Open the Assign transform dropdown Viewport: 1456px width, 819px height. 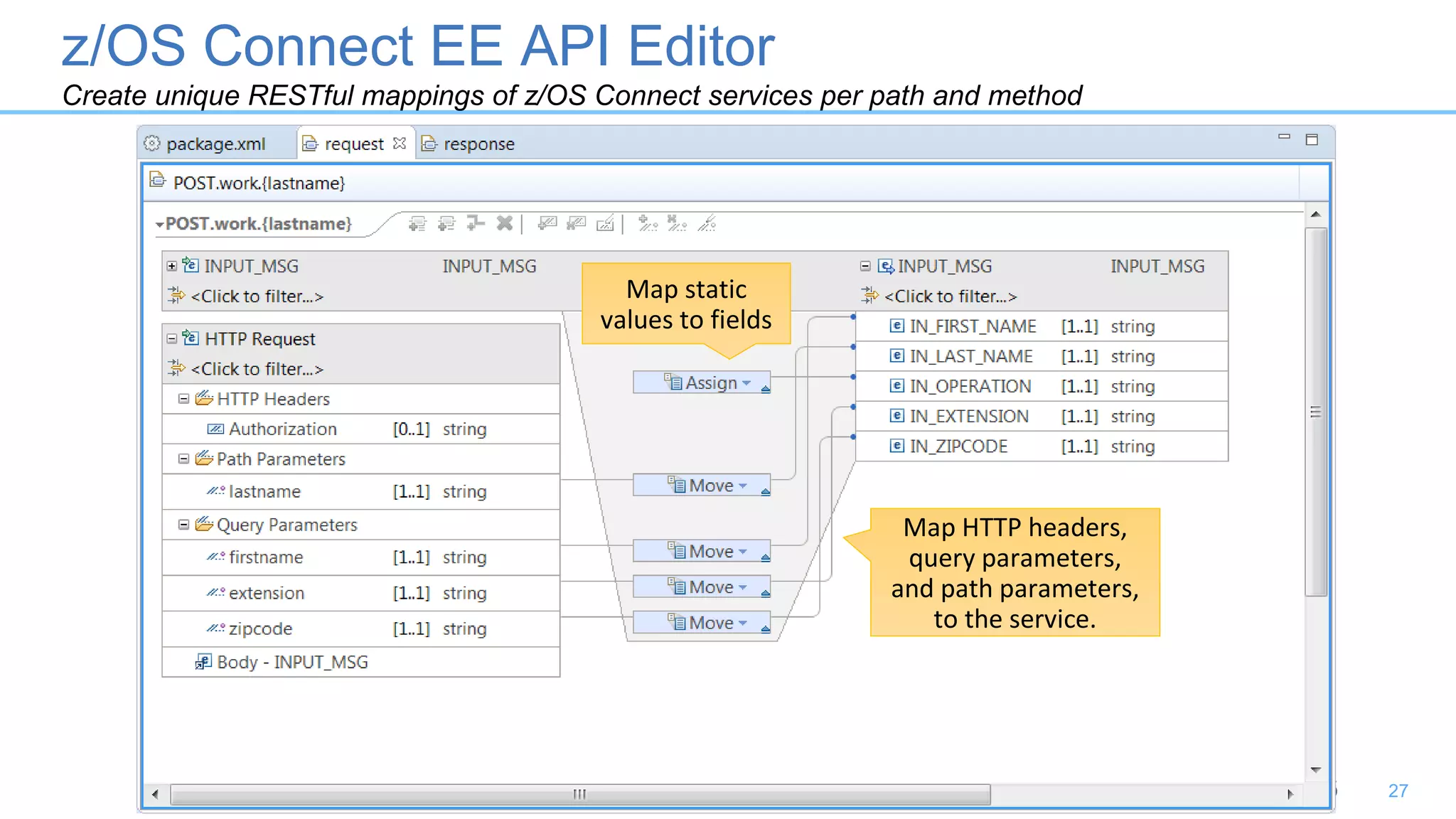point(746,382)
